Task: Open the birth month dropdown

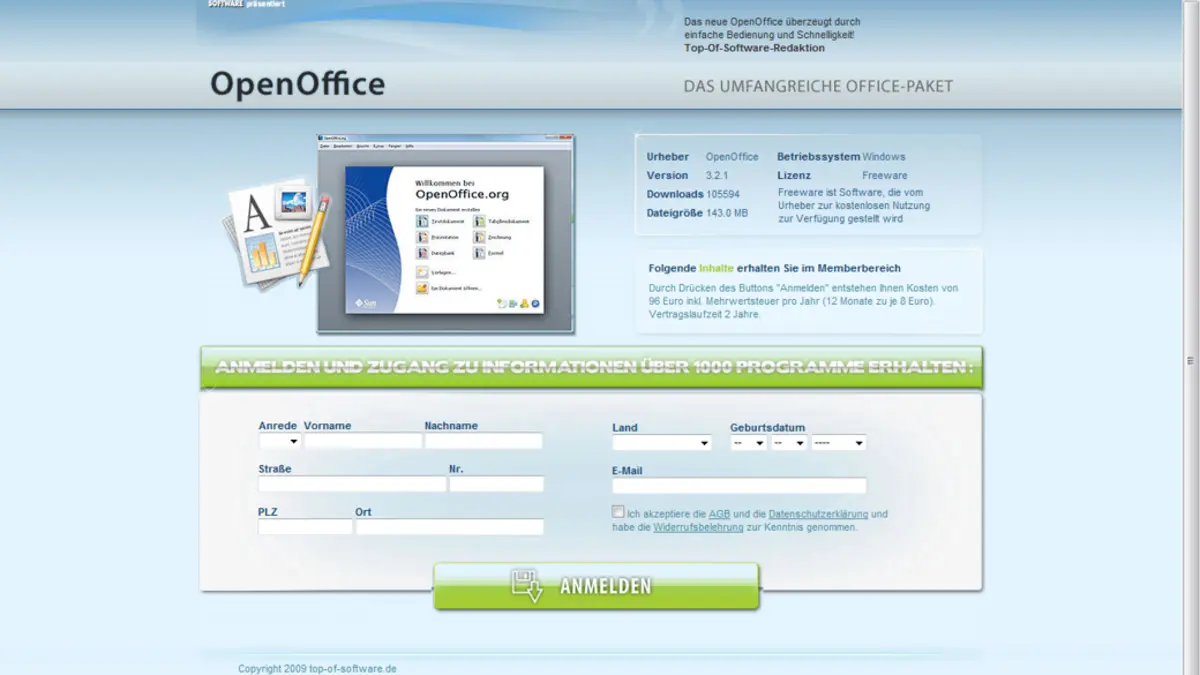Action: [789, 442]
